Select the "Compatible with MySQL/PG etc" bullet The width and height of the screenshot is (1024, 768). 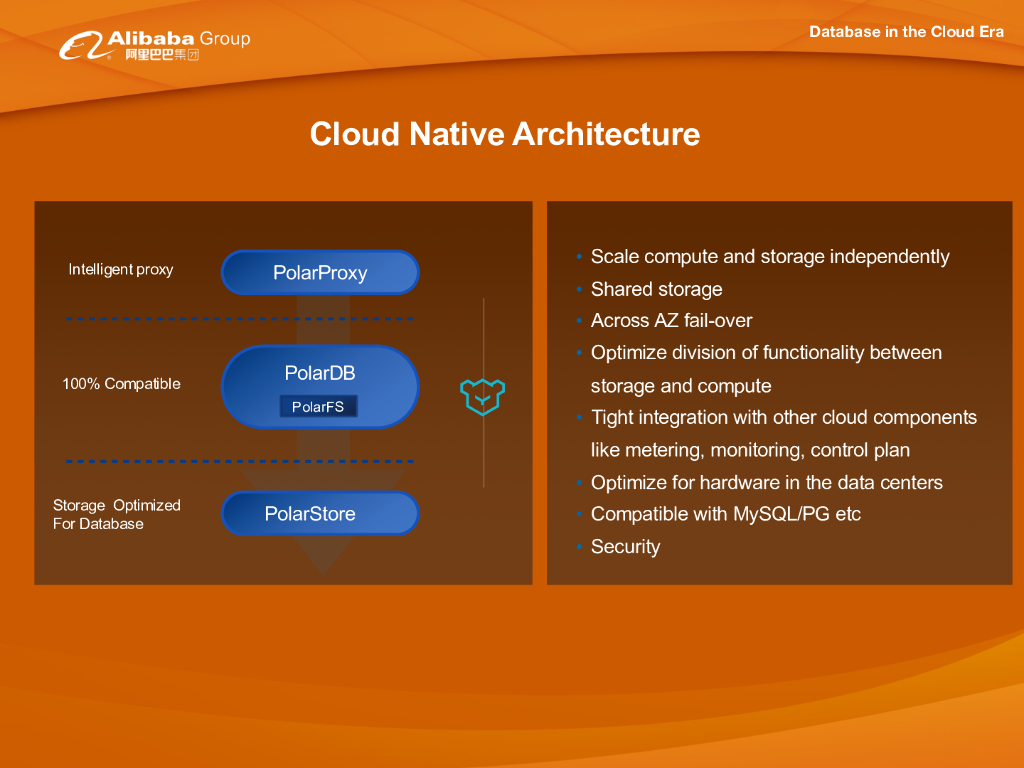[x=725, y=515]
